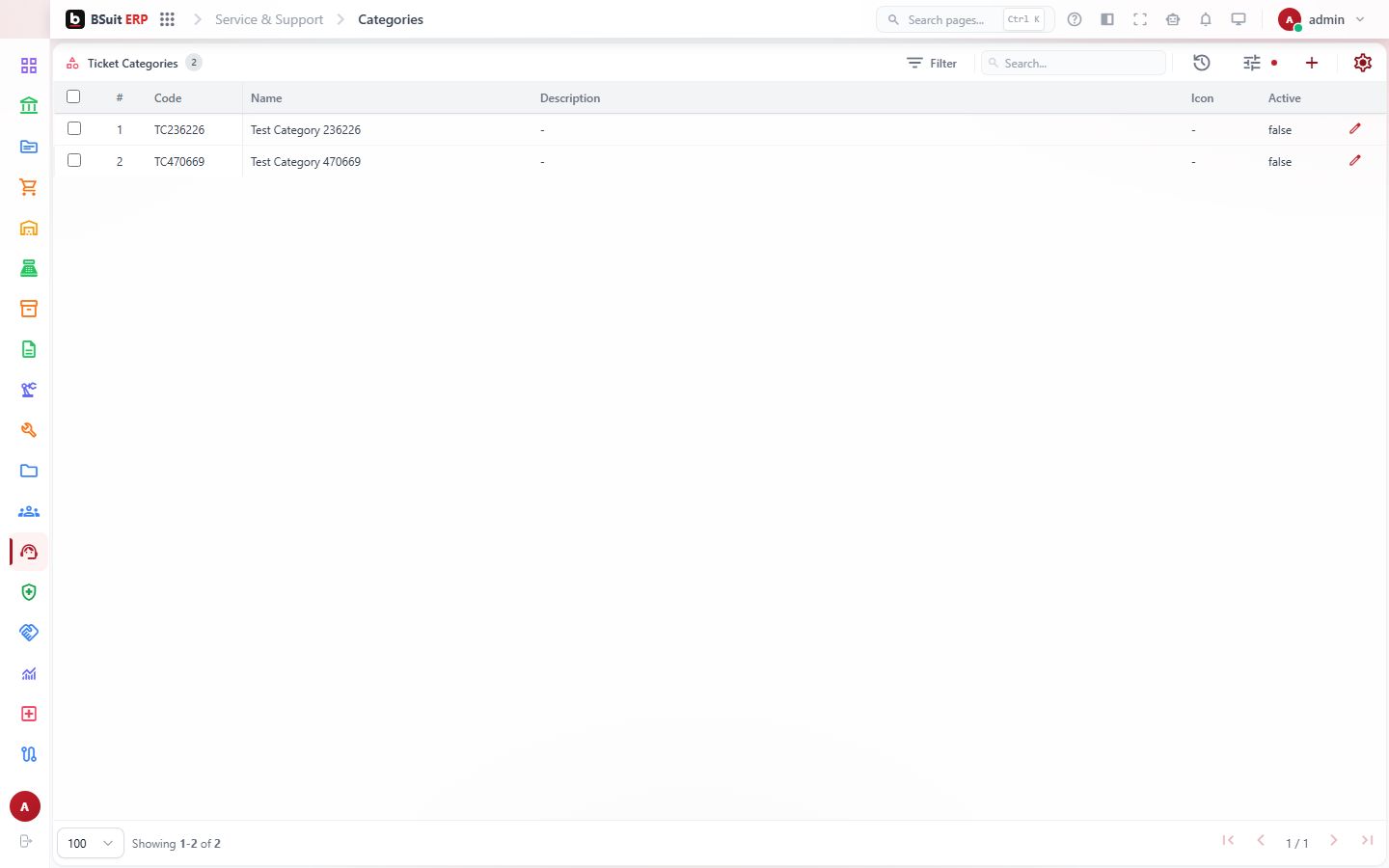Open column settings sliders icon
This screenshot has width=1389, height=868.
tap(1252, 63)
